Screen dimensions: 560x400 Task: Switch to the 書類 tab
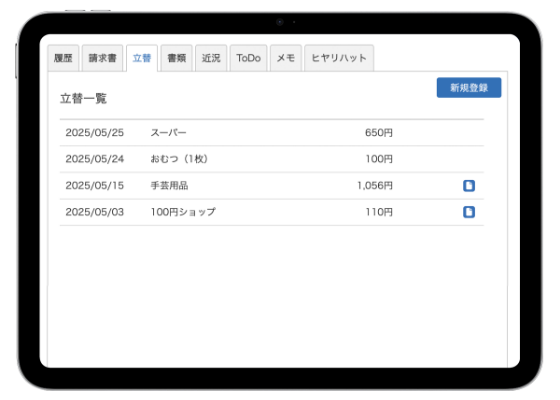(x=176, y=58)
